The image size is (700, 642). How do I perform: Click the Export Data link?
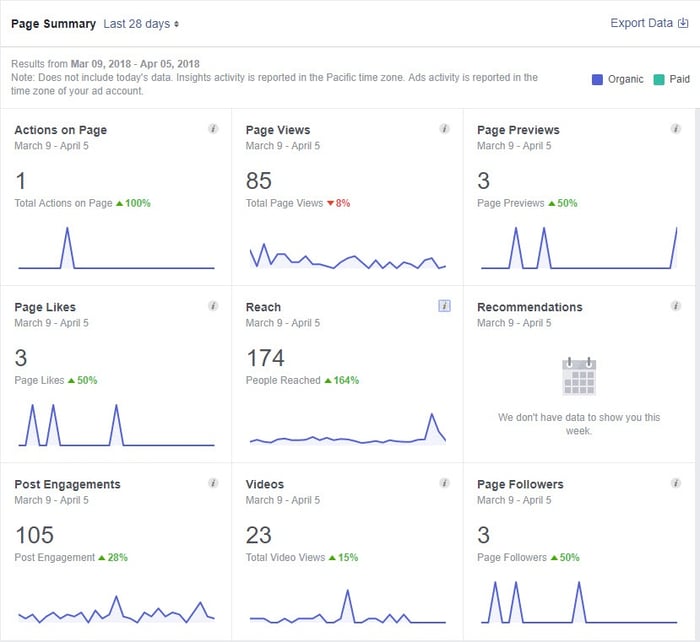(x=641, y=23)
